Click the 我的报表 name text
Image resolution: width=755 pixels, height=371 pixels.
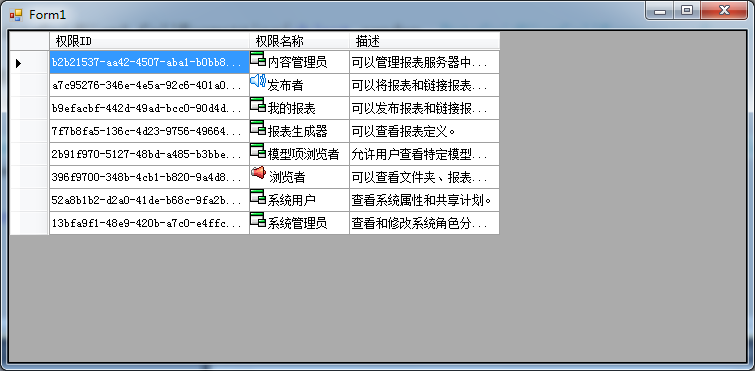coord(292,108)
